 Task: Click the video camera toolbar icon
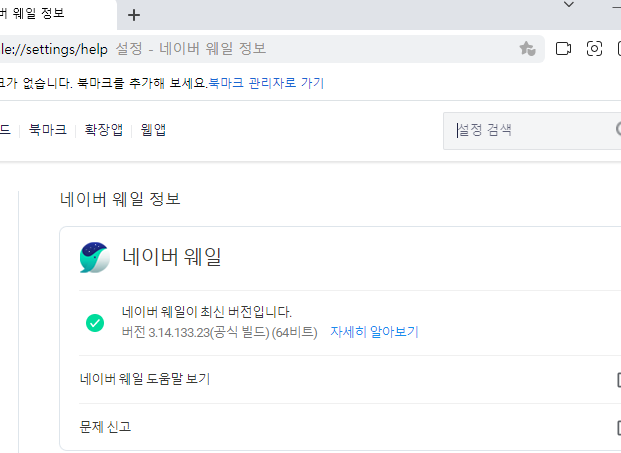click(x=563, y=48)
